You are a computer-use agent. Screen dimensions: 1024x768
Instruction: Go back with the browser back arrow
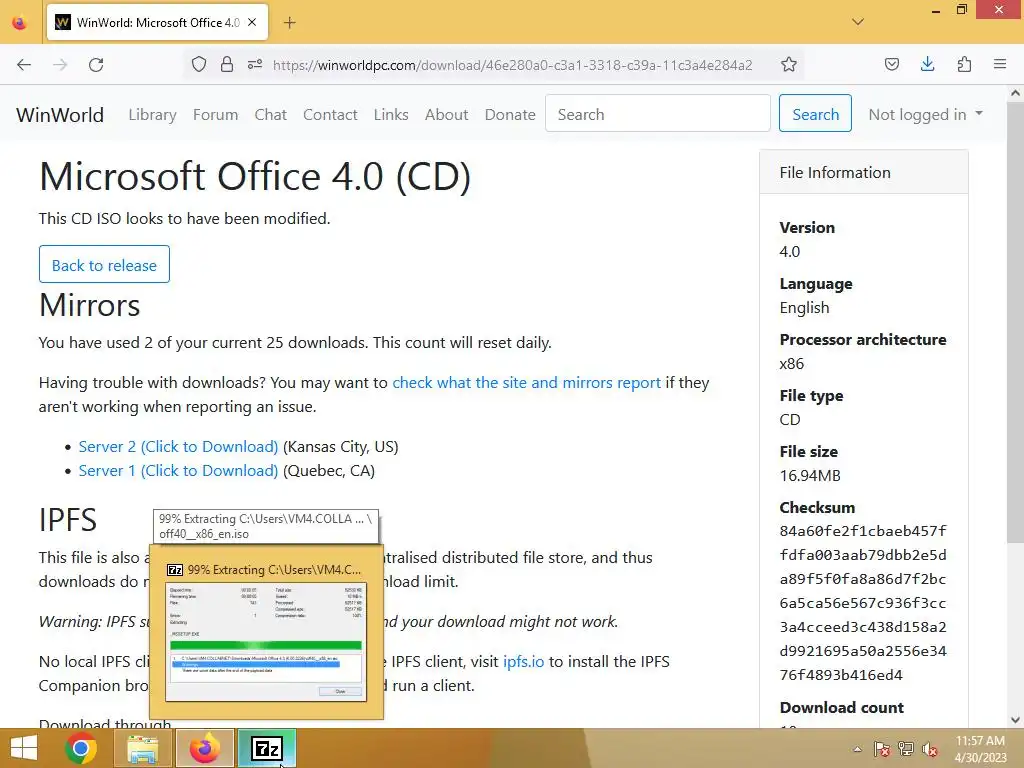click(x=24, y=65)
